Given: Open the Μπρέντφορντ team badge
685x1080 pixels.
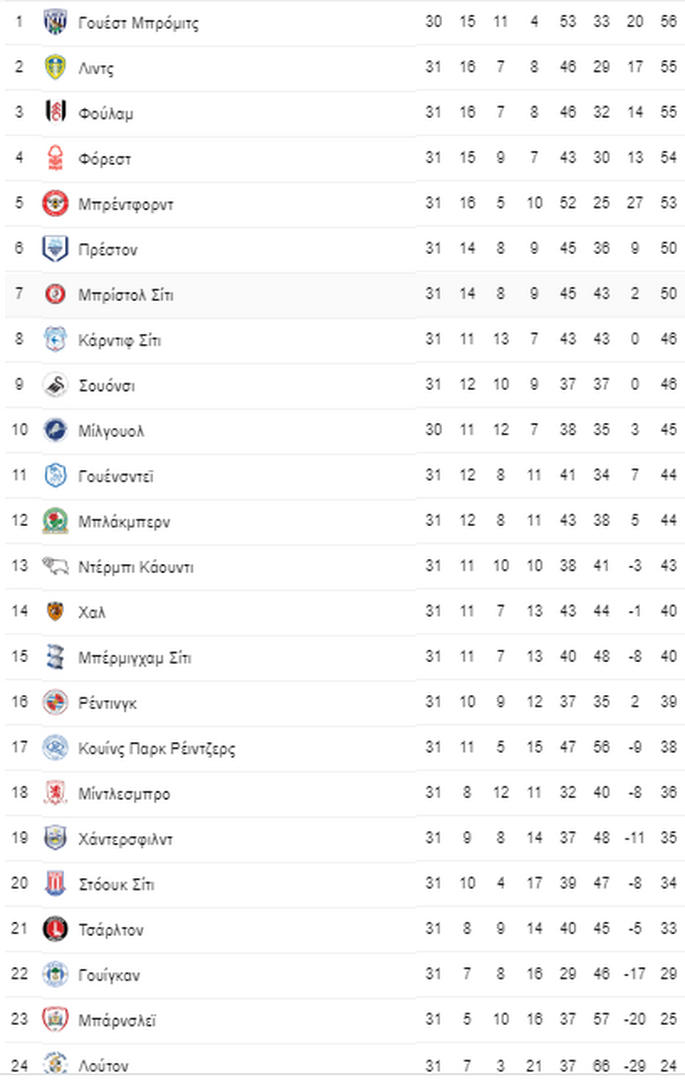Looking at the screenshot, I should pos(55,204).
